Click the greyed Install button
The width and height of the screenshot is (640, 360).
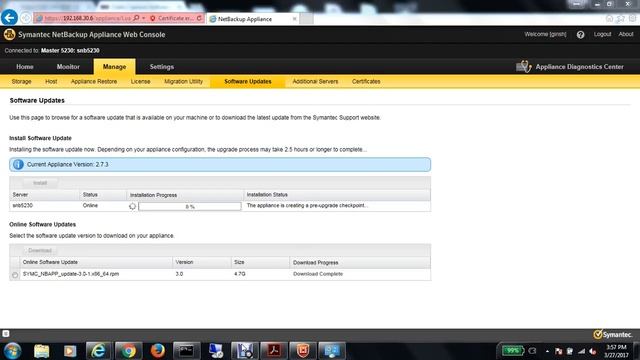40,183
